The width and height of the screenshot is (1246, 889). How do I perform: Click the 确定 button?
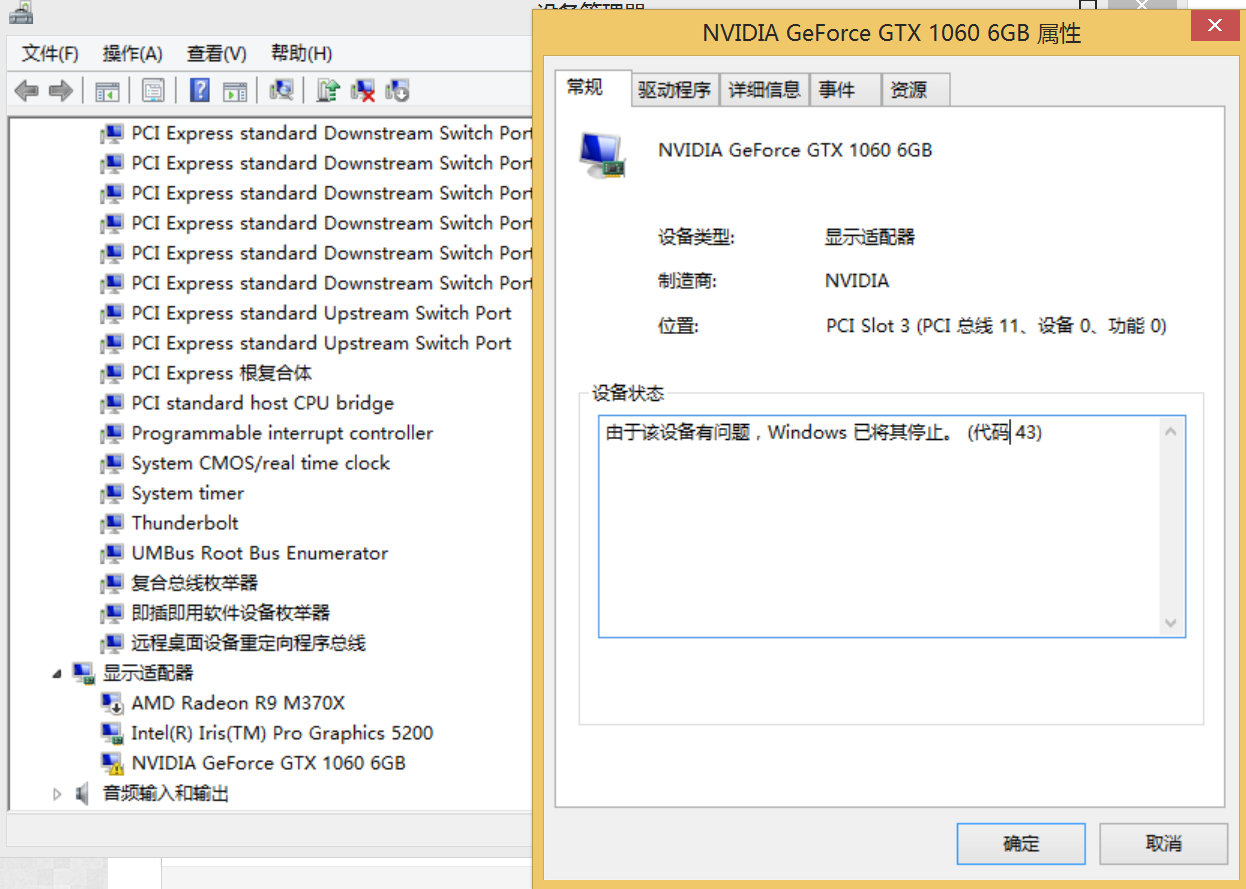pos(1021,844)
